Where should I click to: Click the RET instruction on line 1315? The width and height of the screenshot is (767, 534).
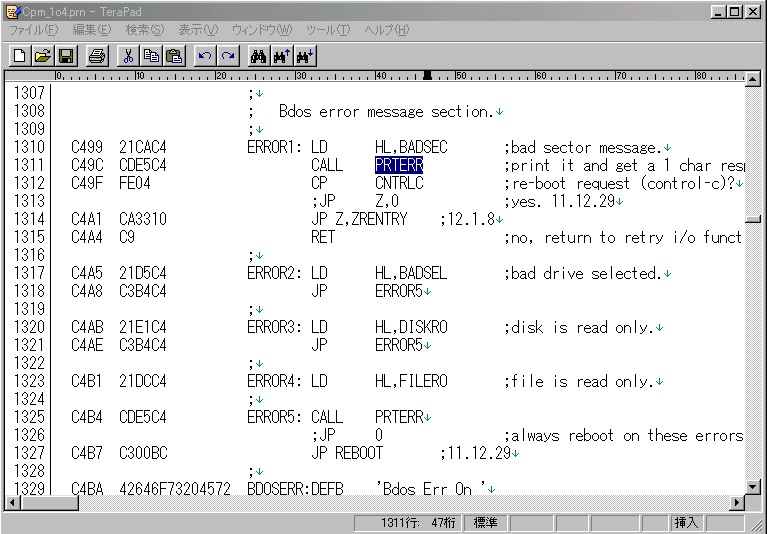(323, 237)
